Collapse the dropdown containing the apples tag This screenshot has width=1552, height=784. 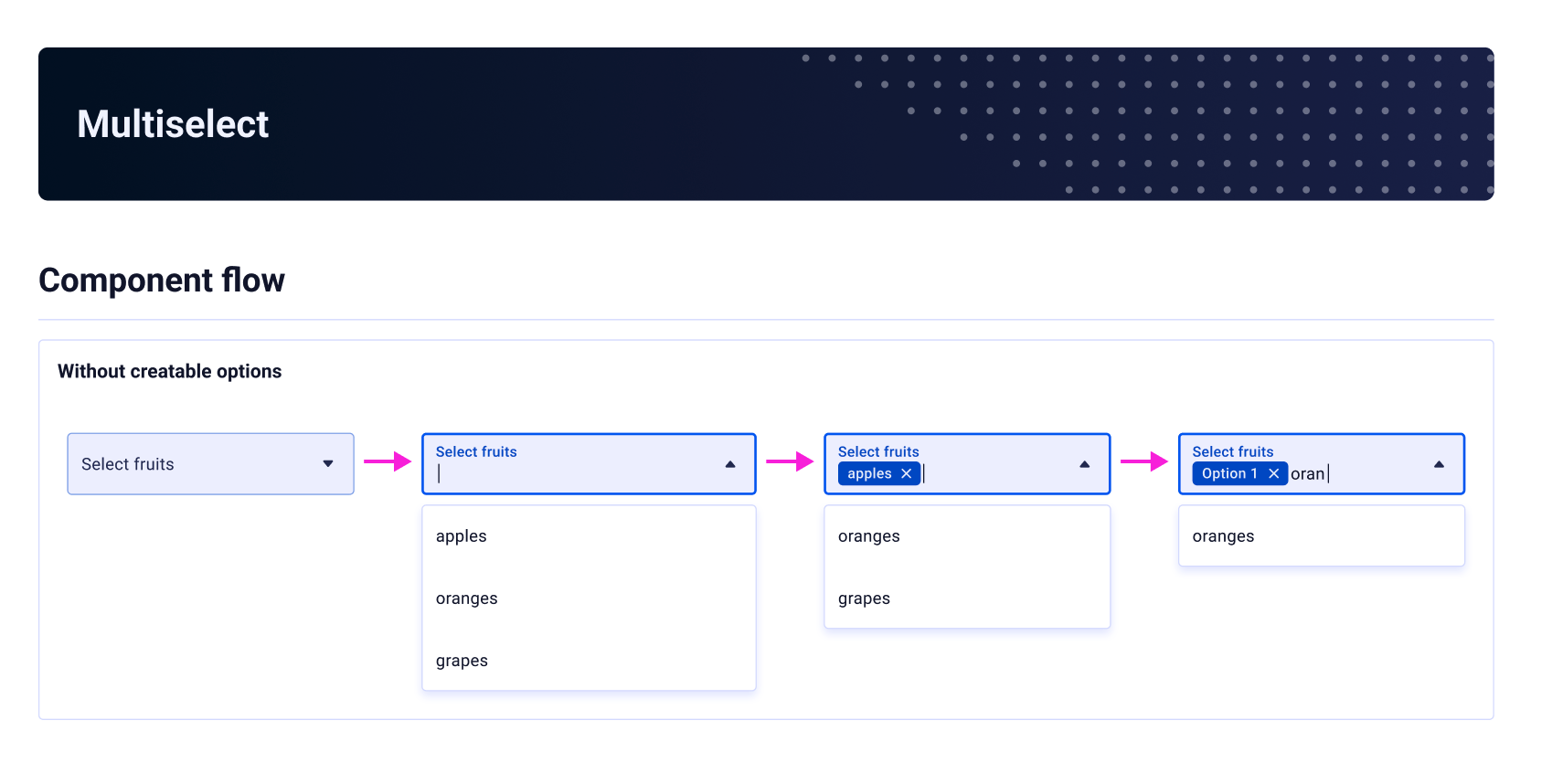1085,464
